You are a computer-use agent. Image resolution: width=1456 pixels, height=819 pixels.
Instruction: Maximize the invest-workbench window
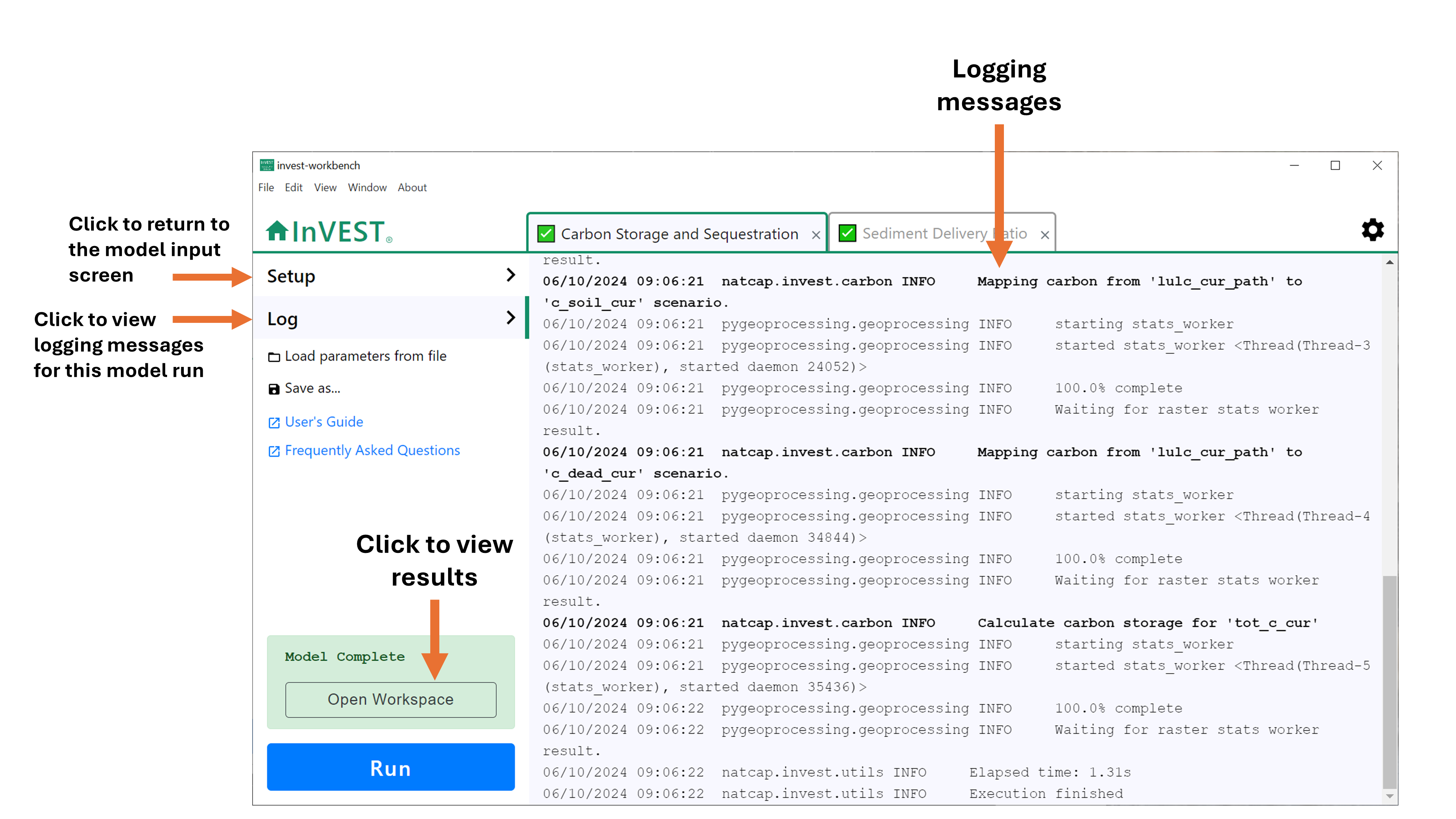(1335, 165)
